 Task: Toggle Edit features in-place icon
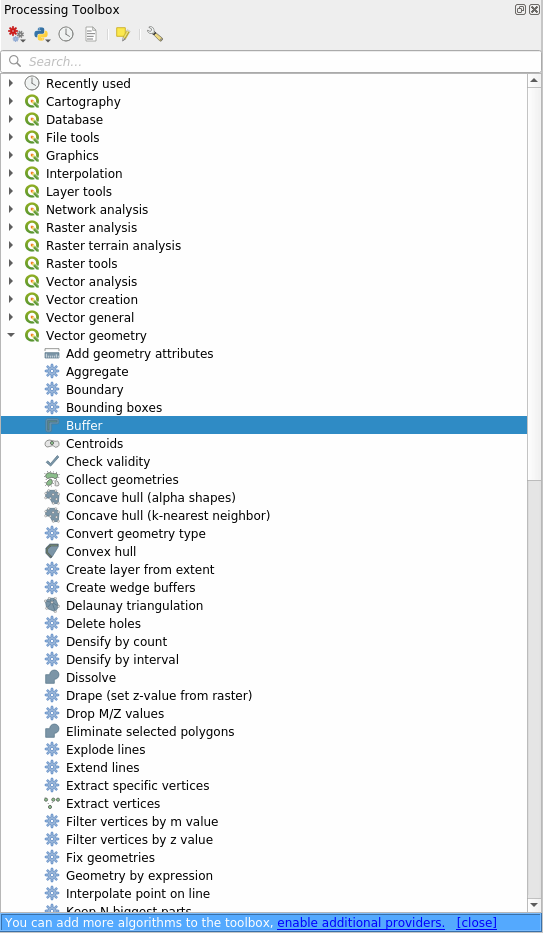pos(123,35)
